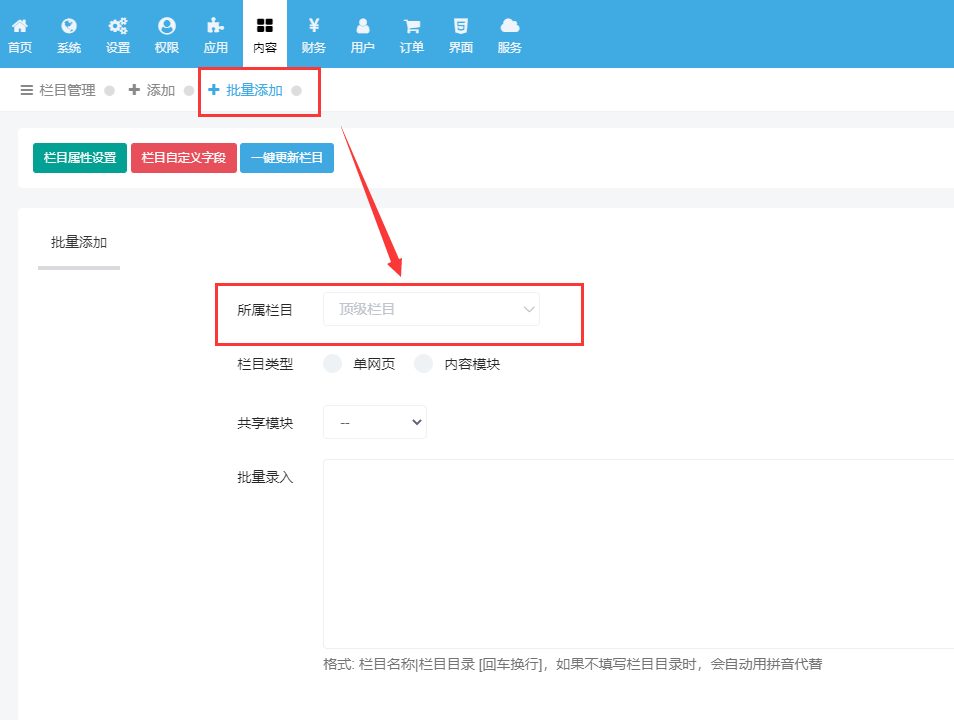Open the 权限 user-circle icon
Image resolution: width=954 pixels, height=720 pixels.
pyautogui.click(x=167, y=26)
